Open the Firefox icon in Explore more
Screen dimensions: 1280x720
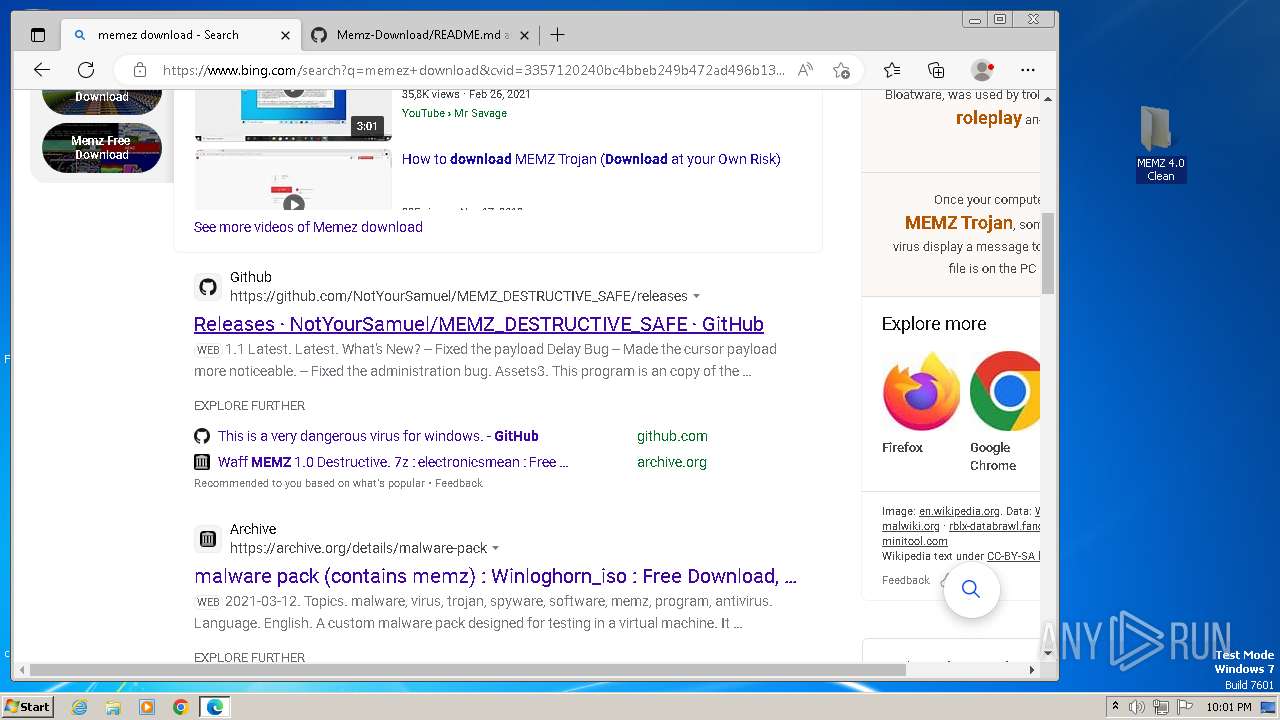pos(921,391)
